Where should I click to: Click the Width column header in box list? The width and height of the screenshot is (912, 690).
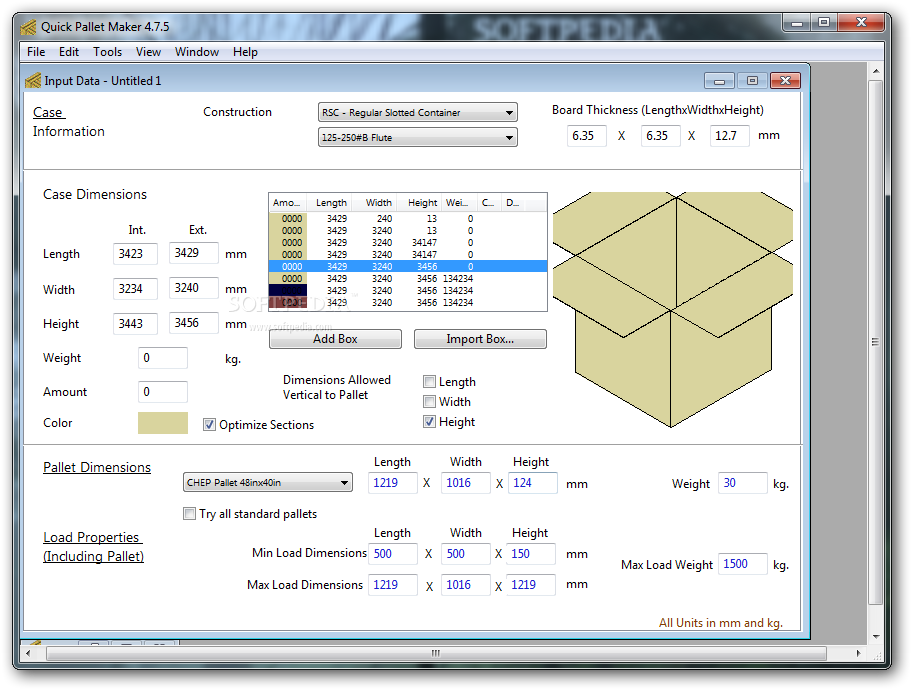coord(373,202)
